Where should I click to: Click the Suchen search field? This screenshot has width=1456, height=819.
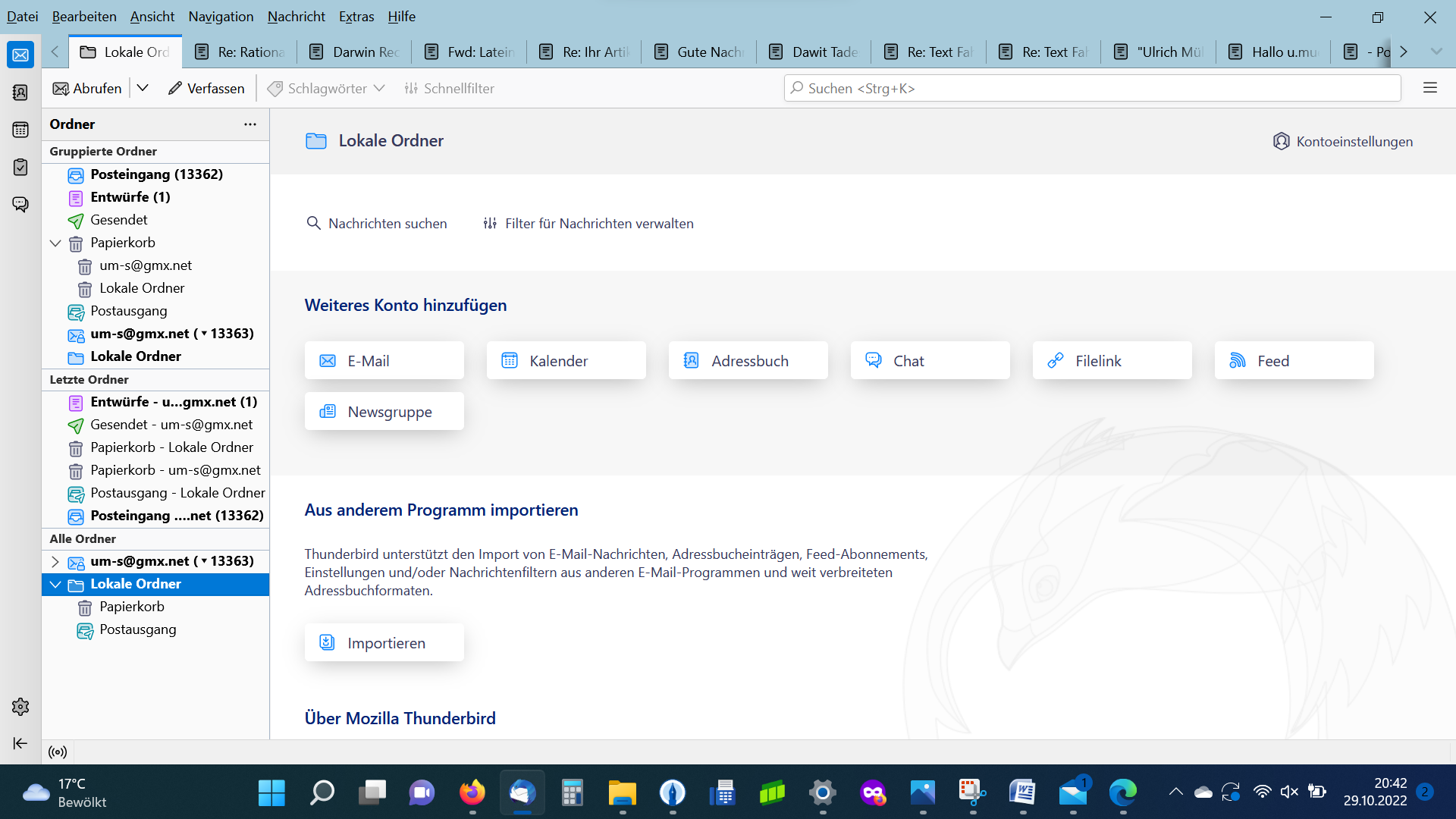coord(1092,89)
